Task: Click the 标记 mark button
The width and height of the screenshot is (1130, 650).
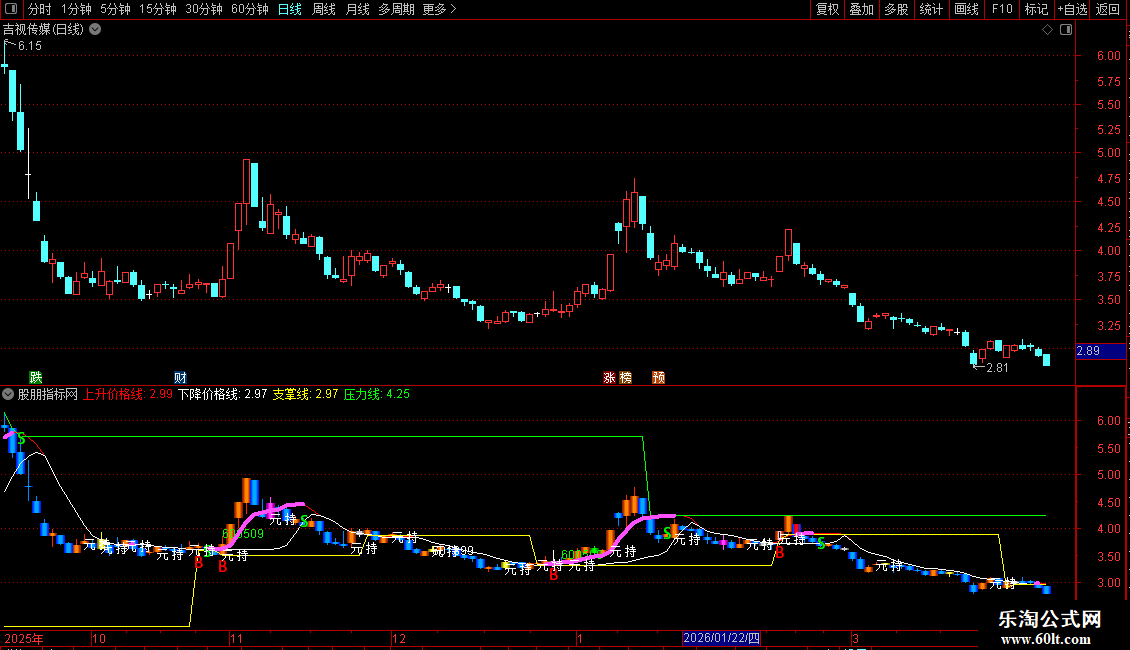Action: point(1036,9)
